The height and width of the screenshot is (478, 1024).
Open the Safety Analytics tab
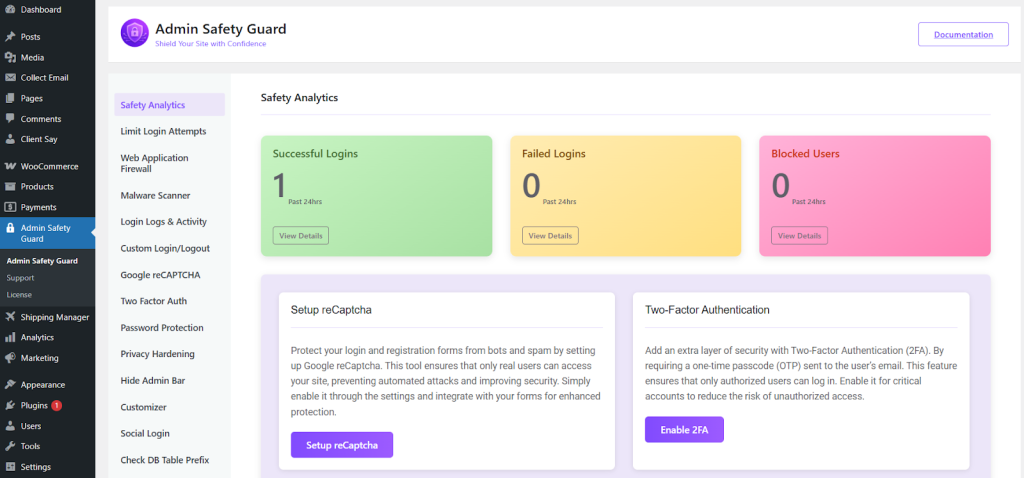click(169, 105)
